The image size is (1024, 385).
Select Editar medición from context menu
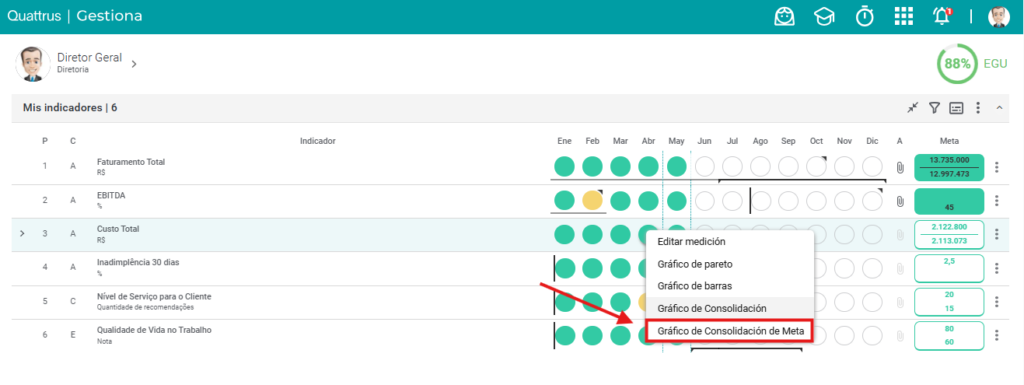692,241
